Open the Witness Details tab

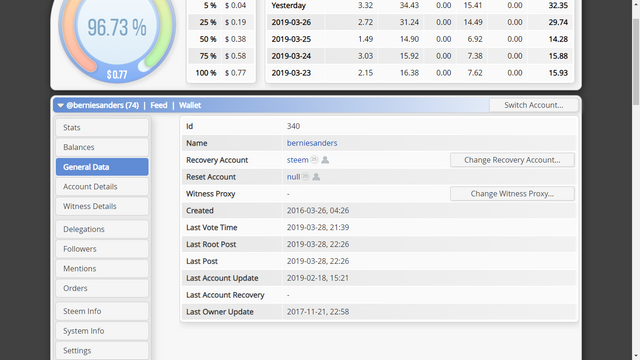click(102, 206)
